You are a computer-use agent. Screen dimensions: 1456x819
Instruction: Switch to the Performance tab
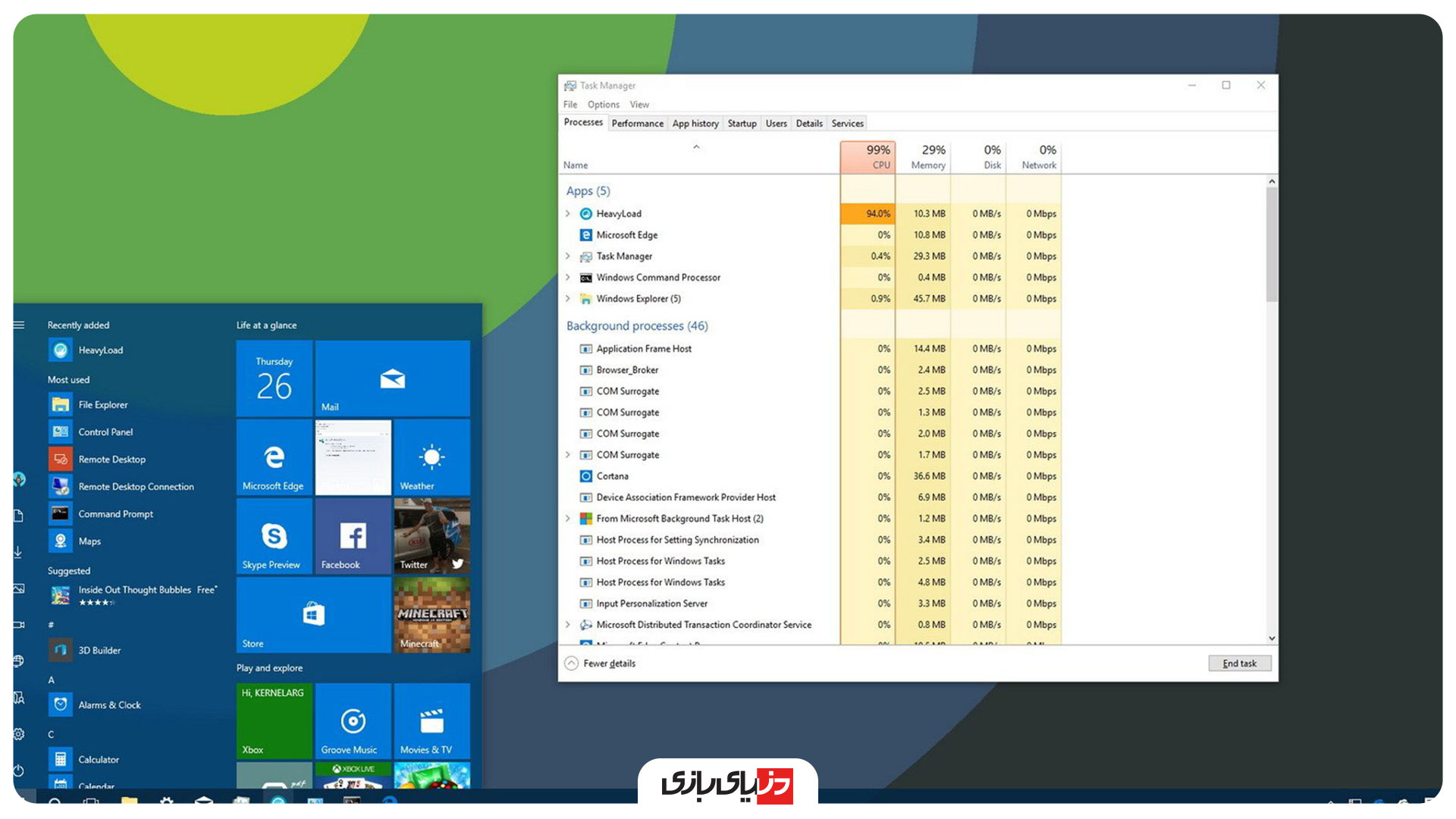pos(637,124)
